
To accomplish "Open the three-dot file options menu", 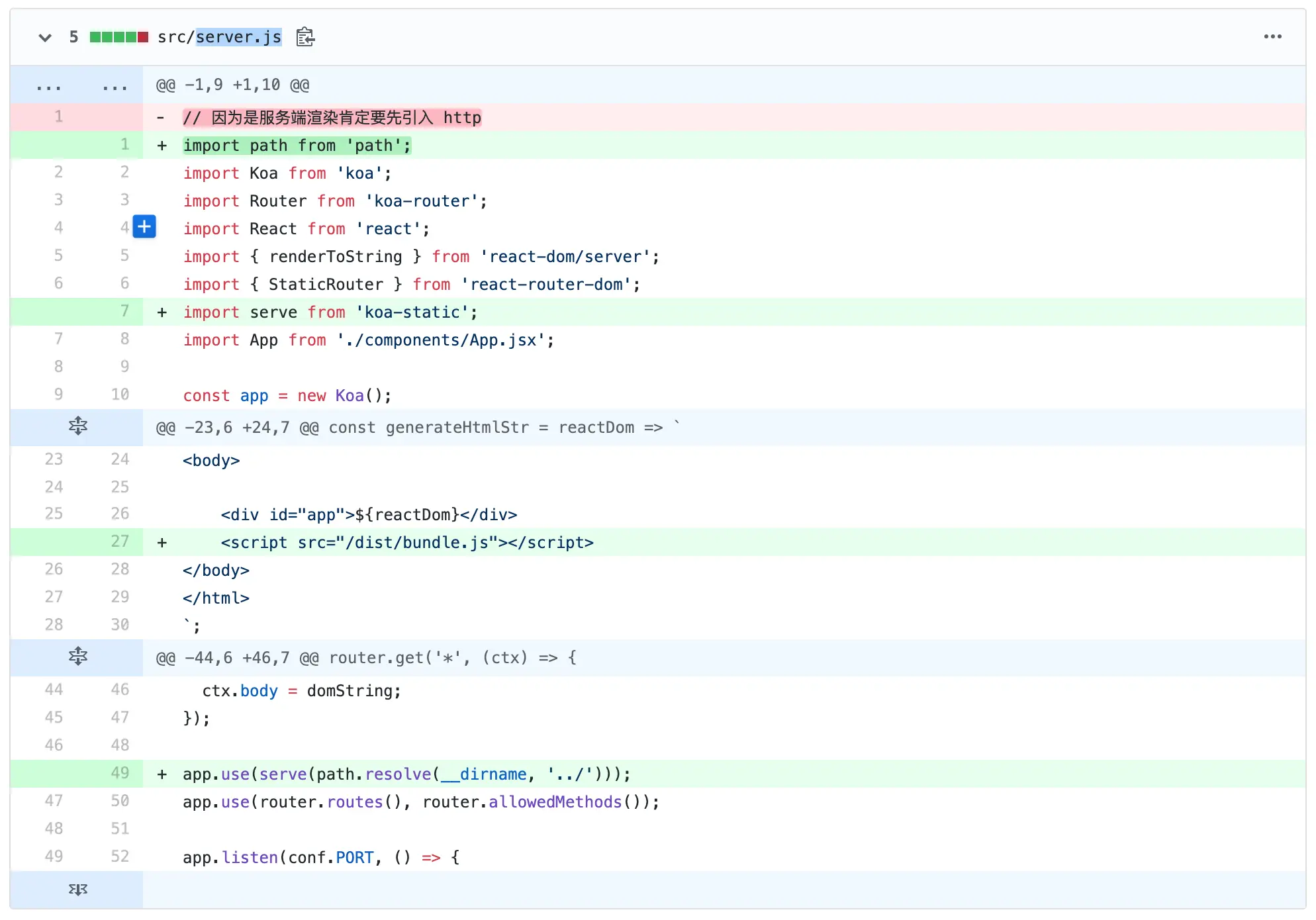I will tap(1272, 37).
